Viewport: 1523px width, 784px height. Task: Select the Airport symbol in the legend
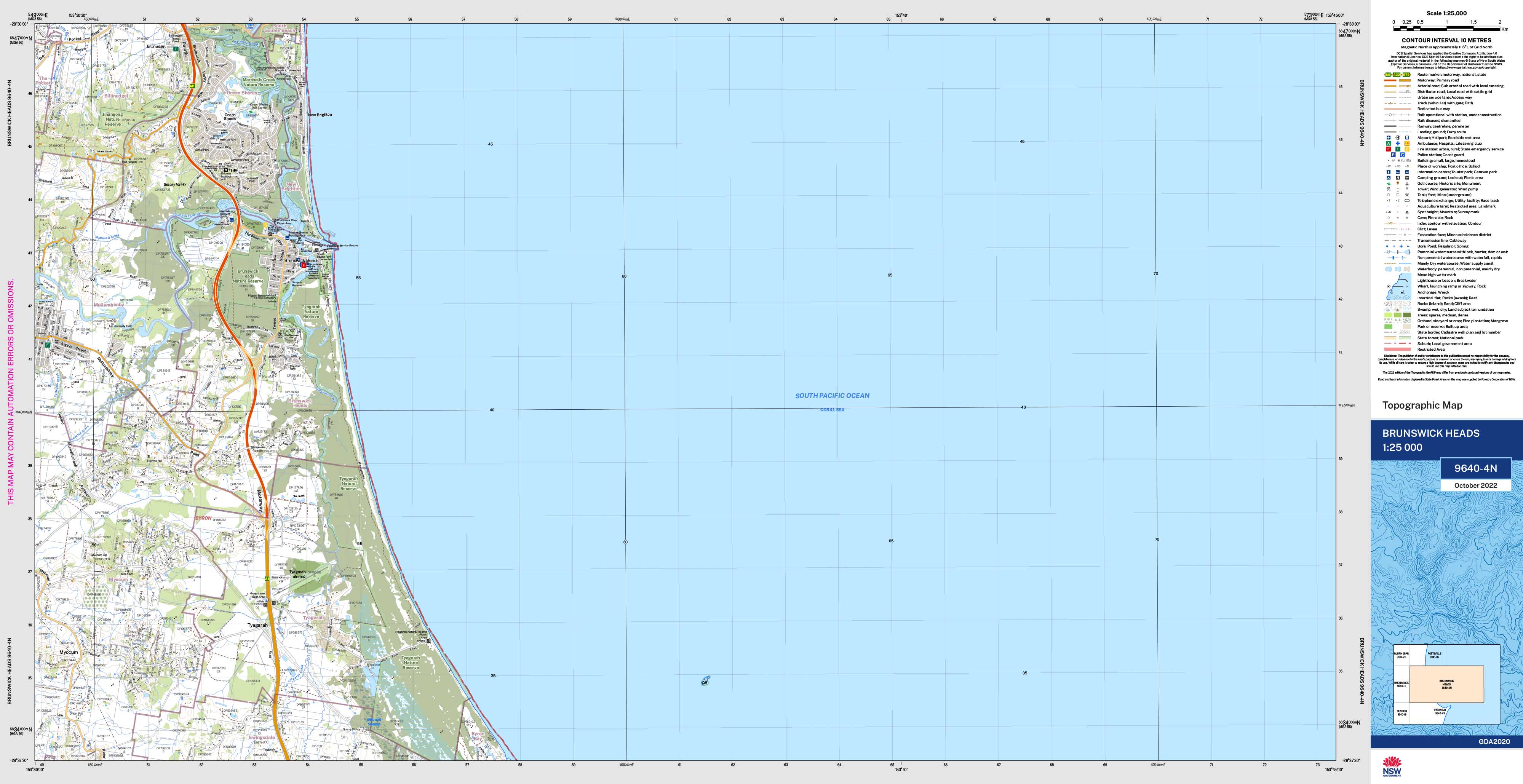pos(1389,138)
